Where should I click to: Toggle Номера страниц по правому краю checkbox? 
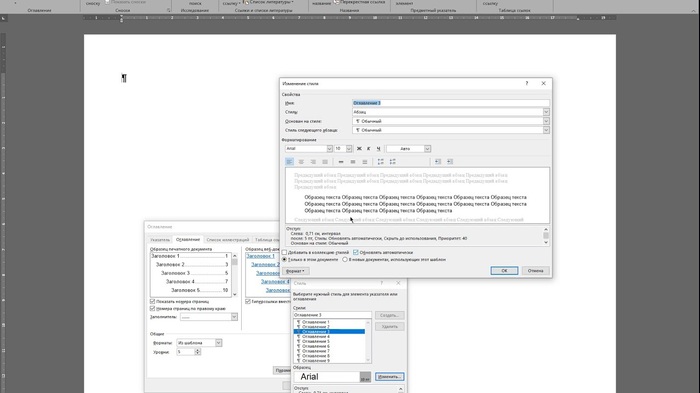pos(153,309)
